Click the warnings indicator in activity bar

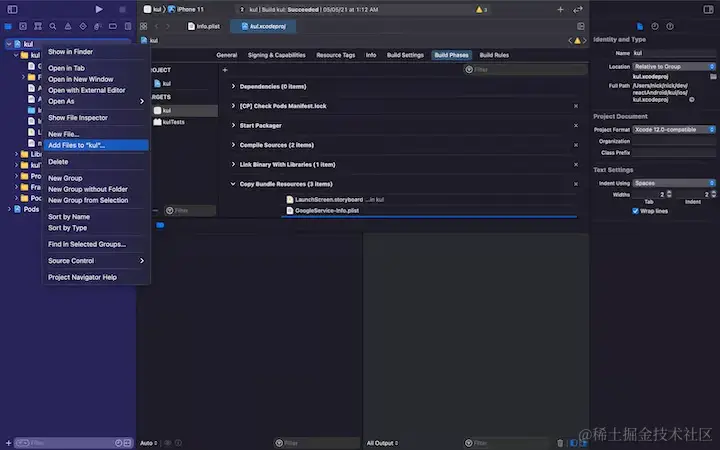point(481,9)
